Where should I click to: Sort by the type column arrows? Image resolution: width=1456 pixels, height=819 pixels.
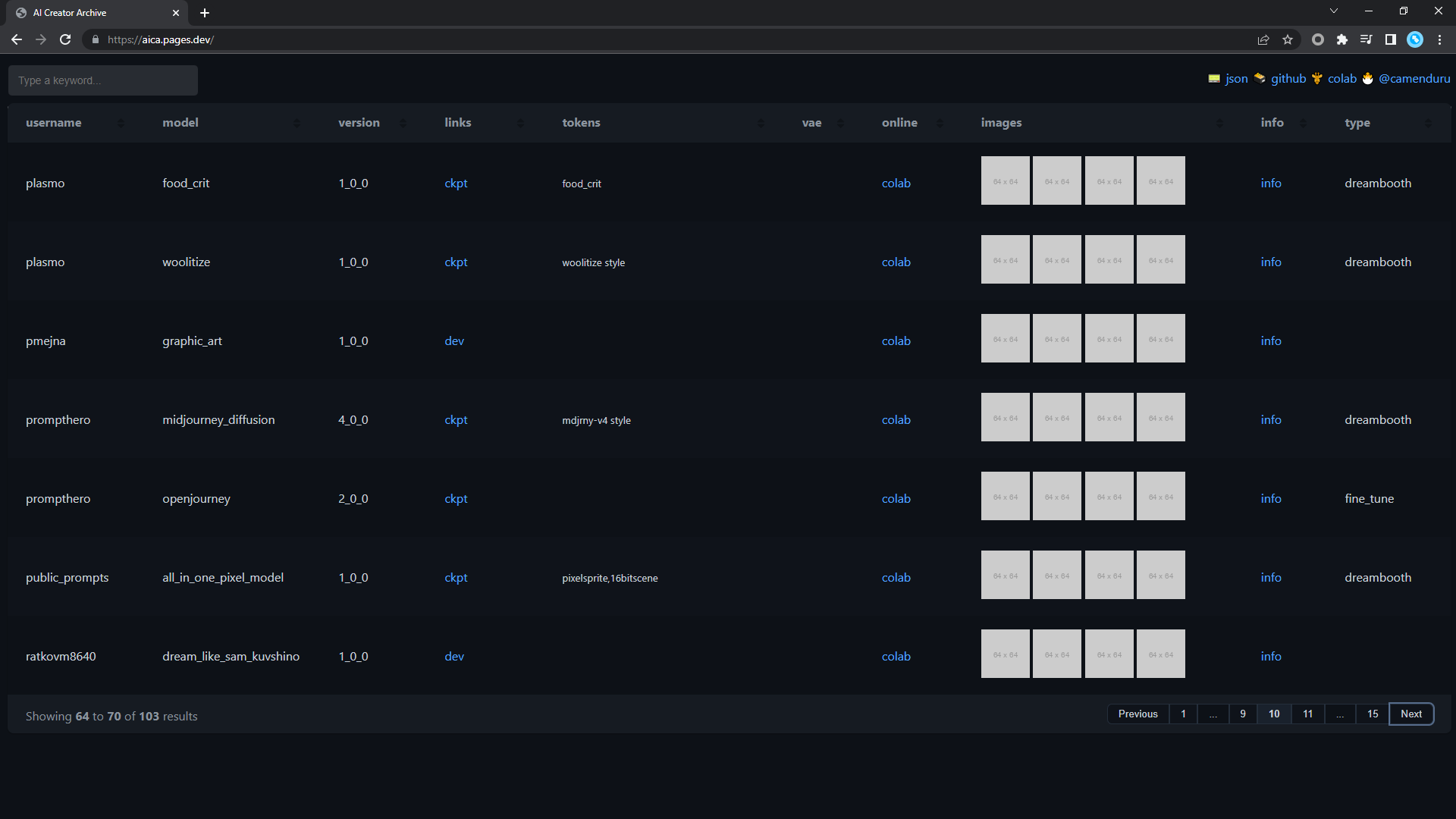(x=1428, y=123)
